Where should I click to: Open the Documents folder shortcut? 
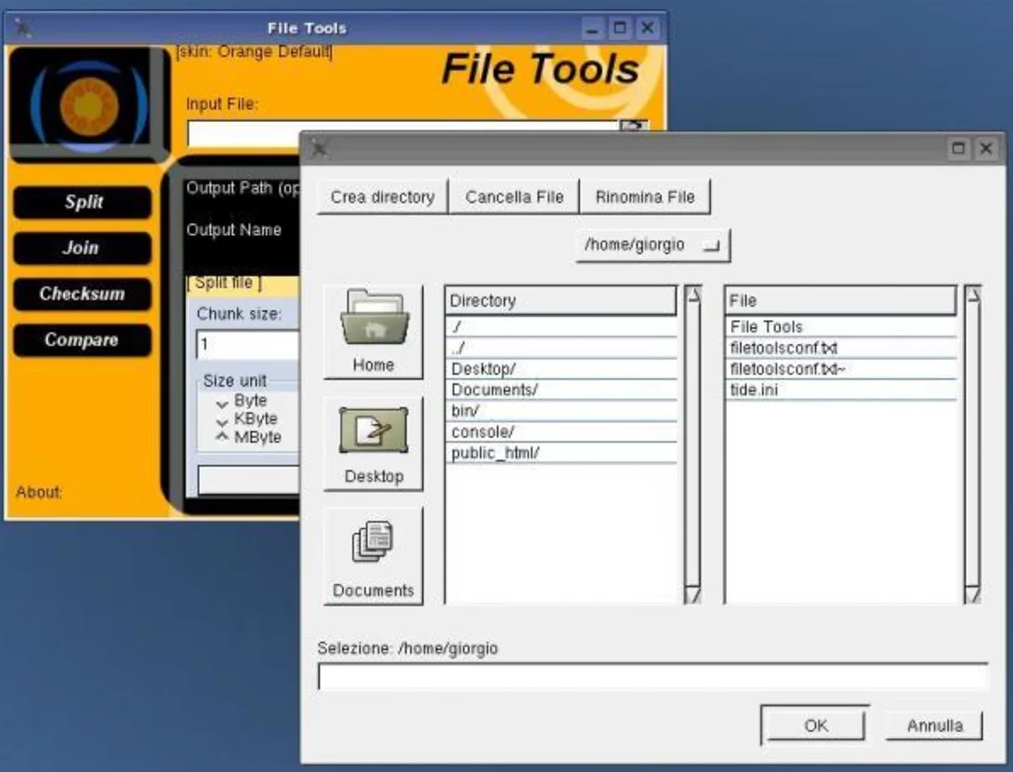[373, 556]
